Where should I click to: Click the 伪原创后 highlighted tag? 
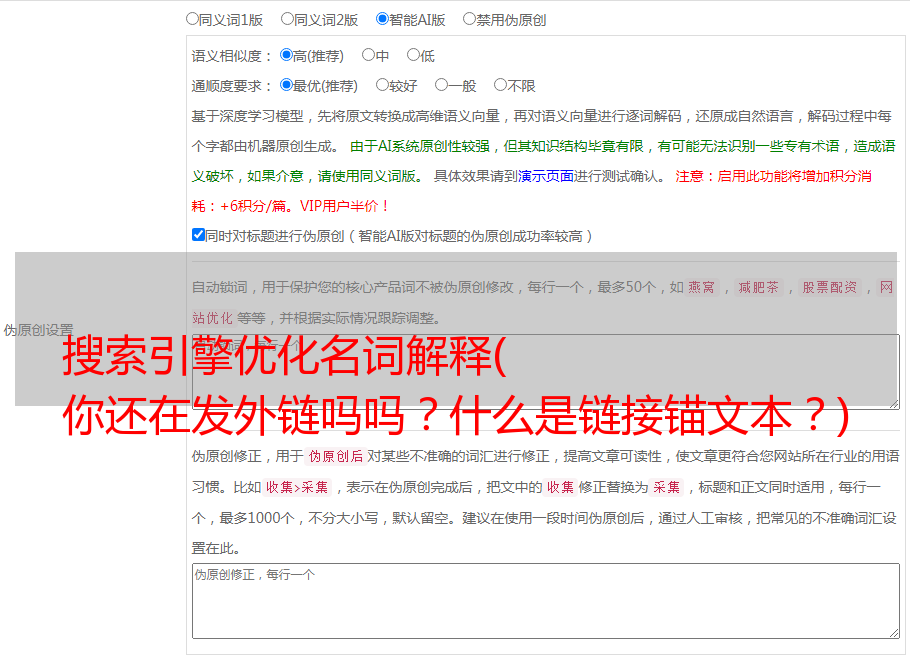click(x=336, y=456)
